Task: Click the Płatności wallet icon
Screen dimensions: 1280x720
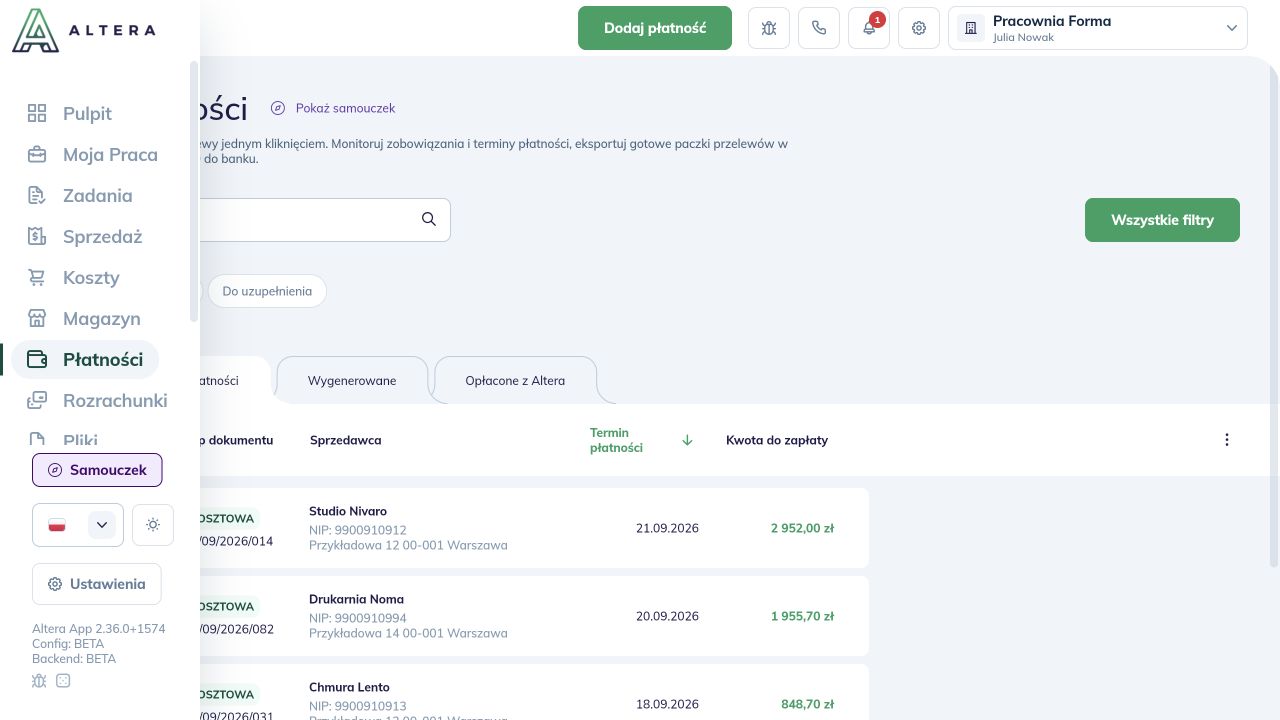Action: coord(37,359)
